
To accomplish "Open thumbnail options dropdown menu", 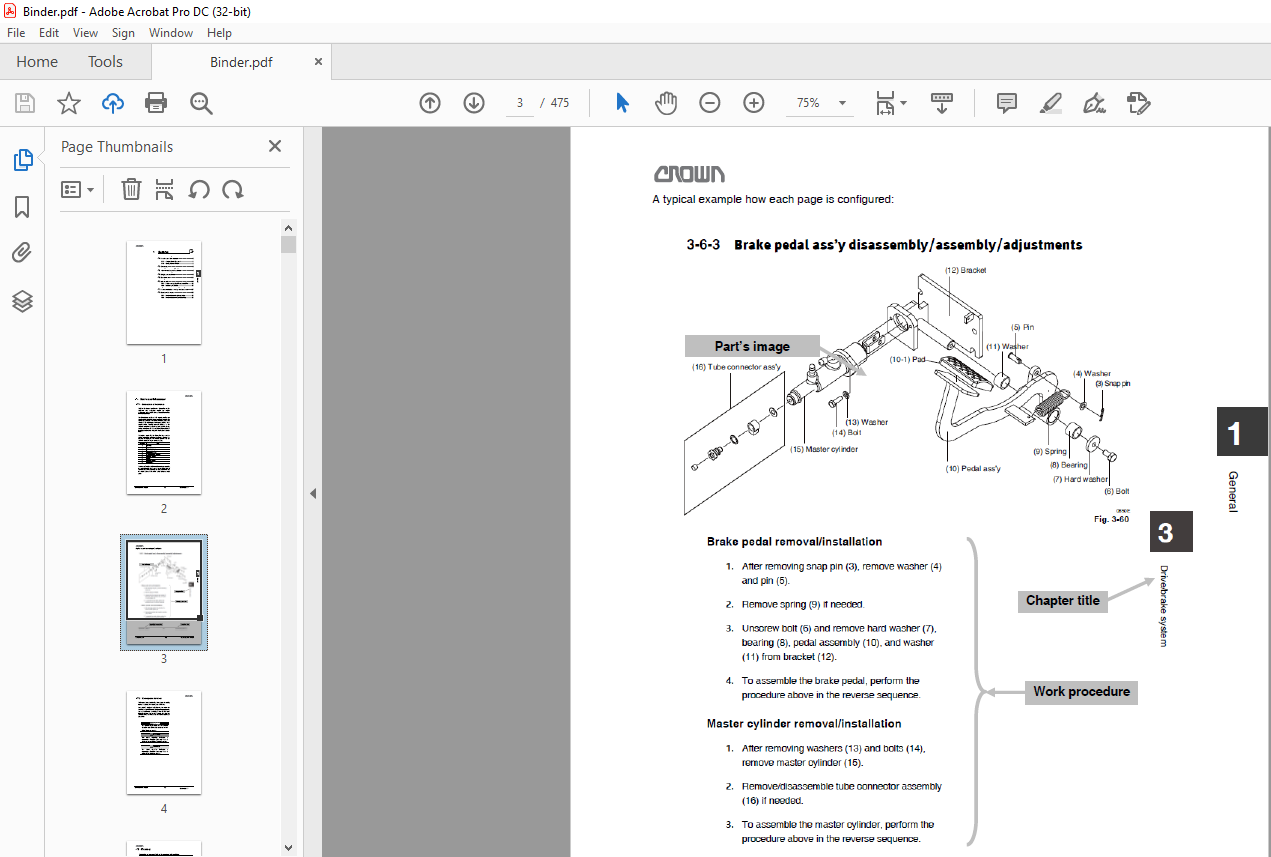I will click(x=78, y=189).
